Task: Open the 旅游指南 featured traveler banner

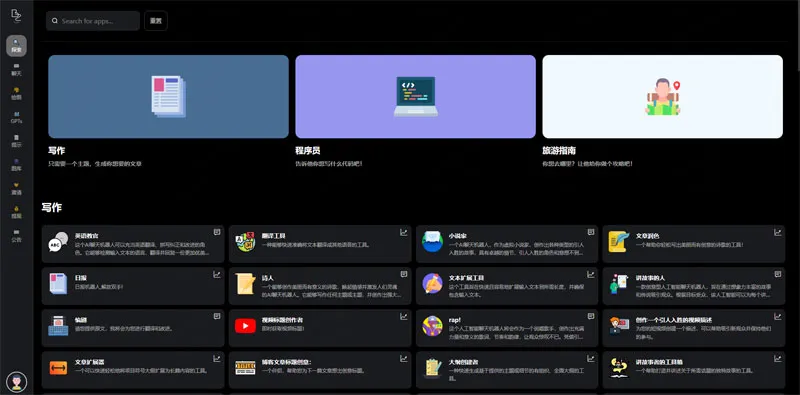Action: (x=662, y=96)
